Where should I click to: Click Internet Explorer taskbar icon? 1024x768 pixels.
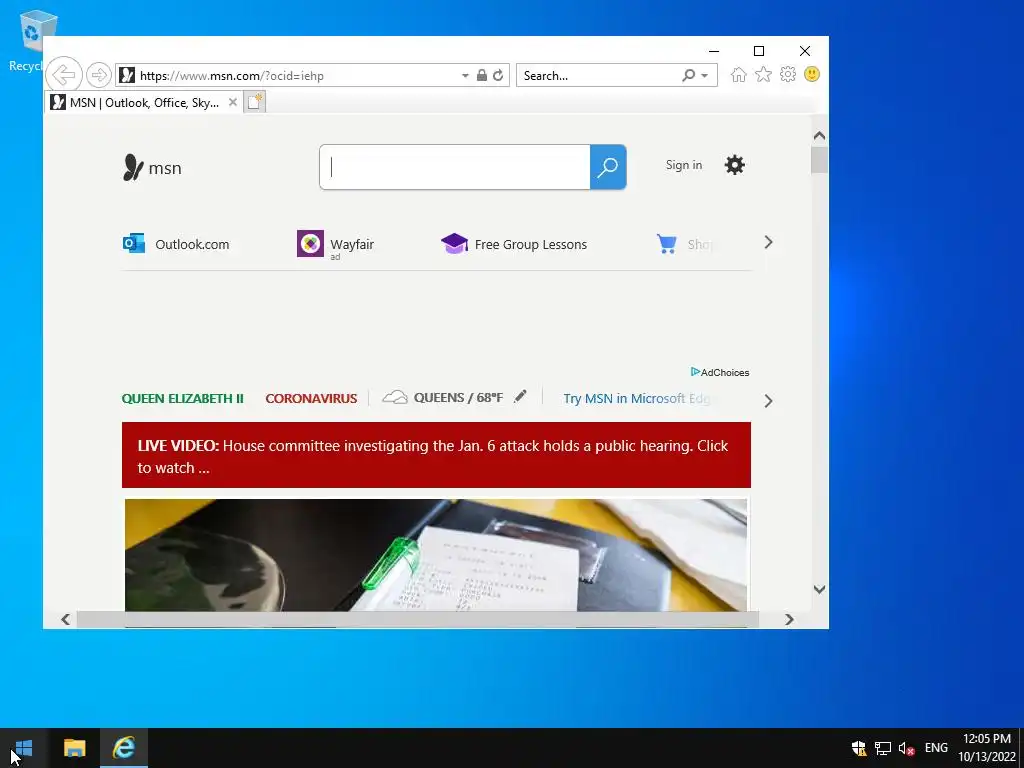(123, 748)
